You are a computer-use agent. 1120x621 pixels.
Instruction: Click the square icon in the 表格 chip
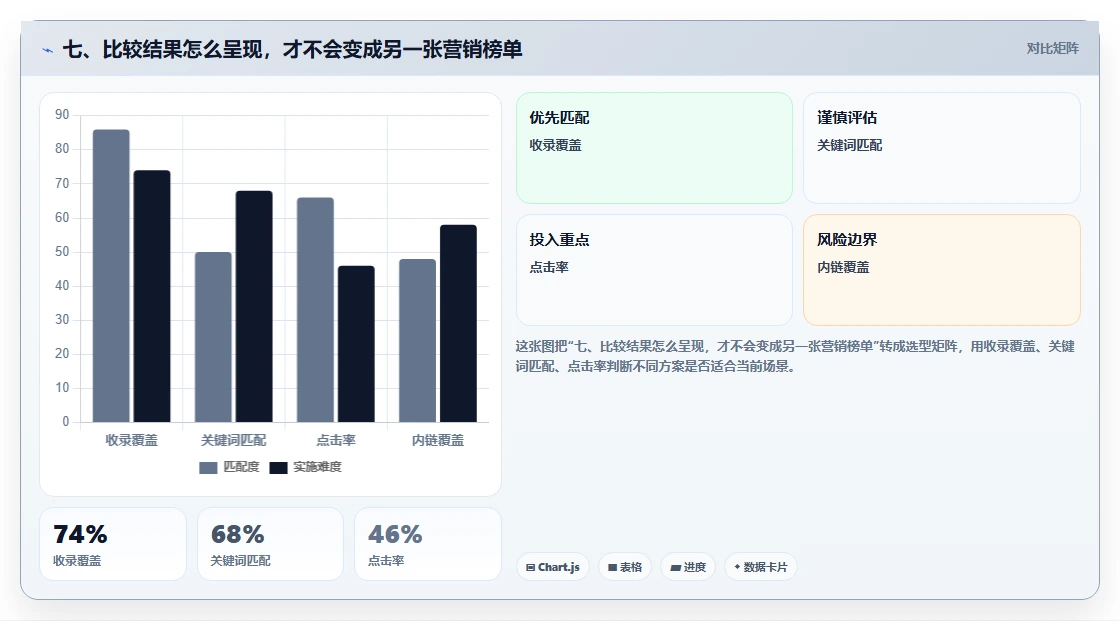[x=612, y=567]
